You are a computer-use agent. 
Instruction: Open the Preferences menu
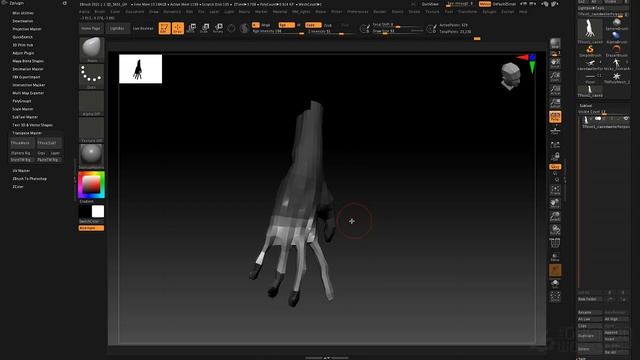coord(358,12)
